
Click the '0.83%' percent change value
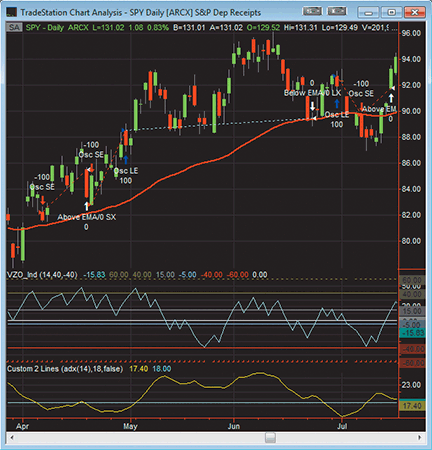point(158,27)
